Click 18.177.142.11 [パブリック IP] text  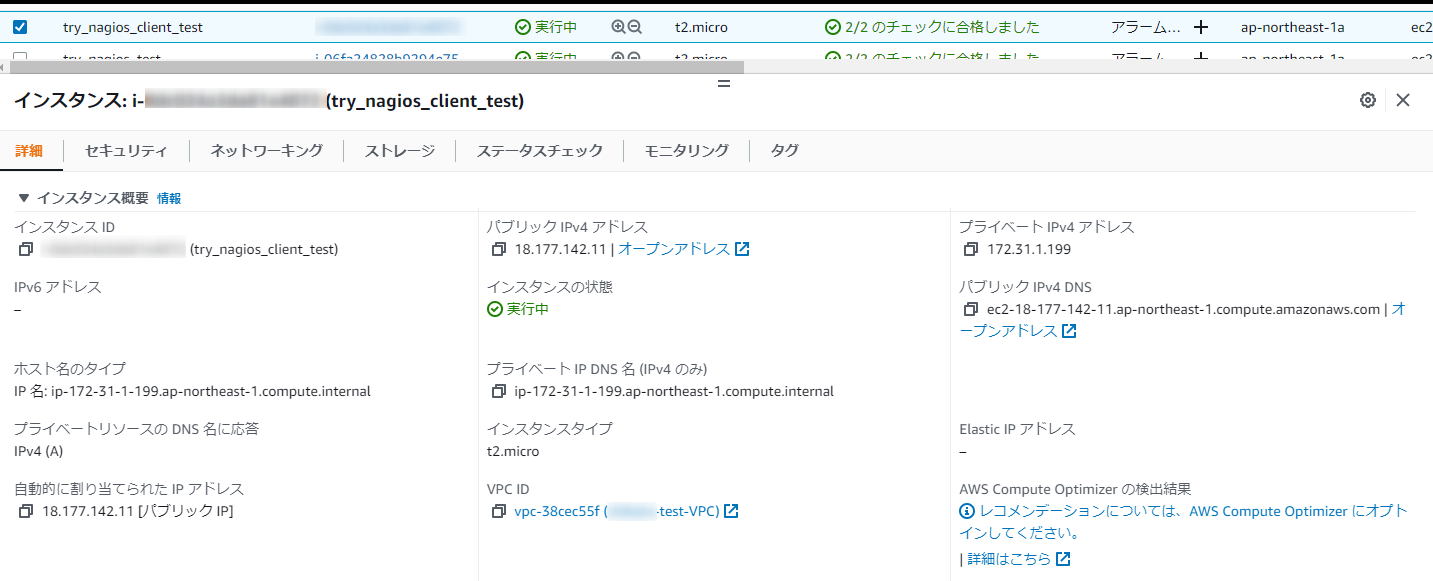pos(138,511)
